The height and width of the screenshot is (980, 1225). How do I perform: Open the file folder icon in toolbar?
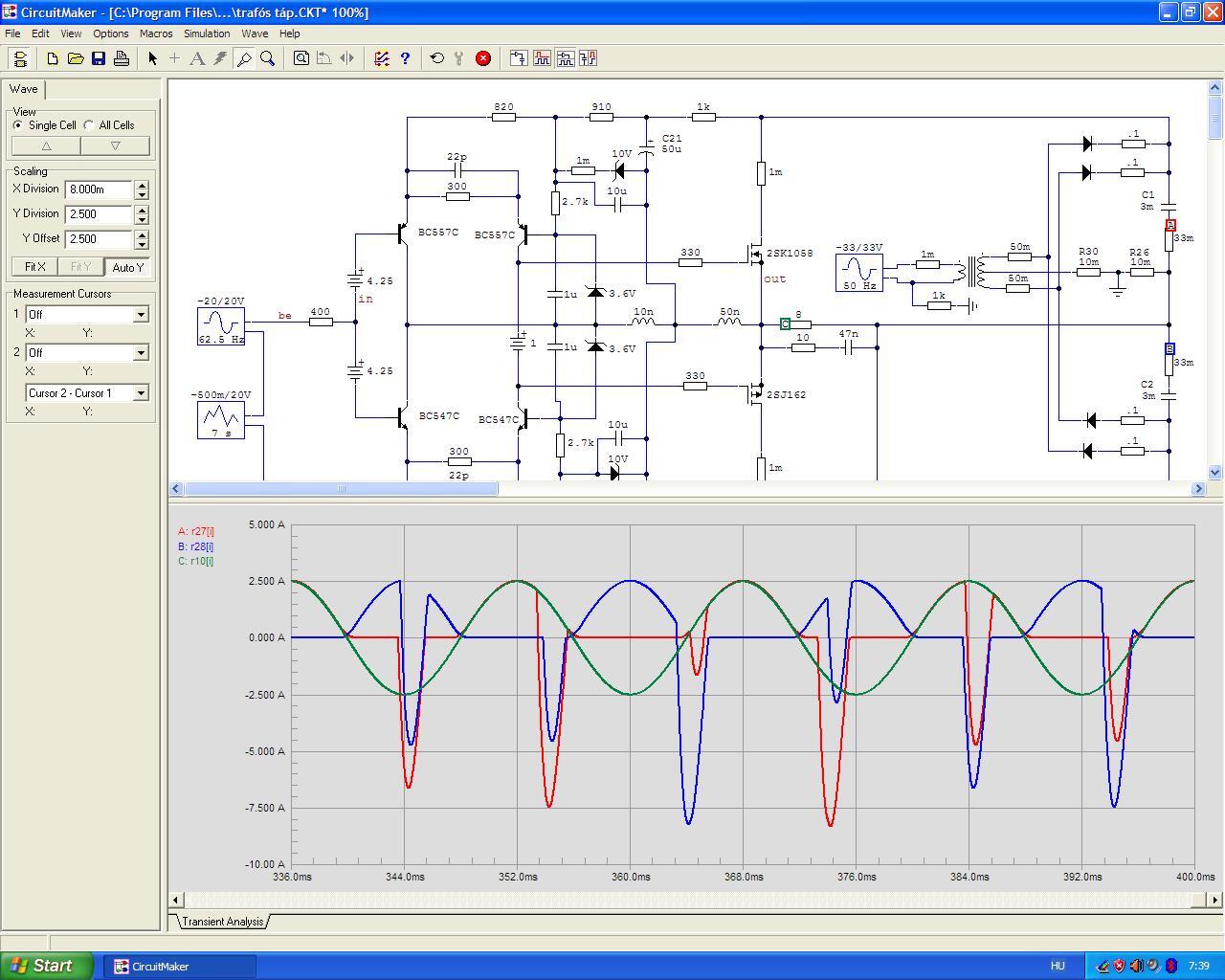pyautogui.click(x=76, y=58)
